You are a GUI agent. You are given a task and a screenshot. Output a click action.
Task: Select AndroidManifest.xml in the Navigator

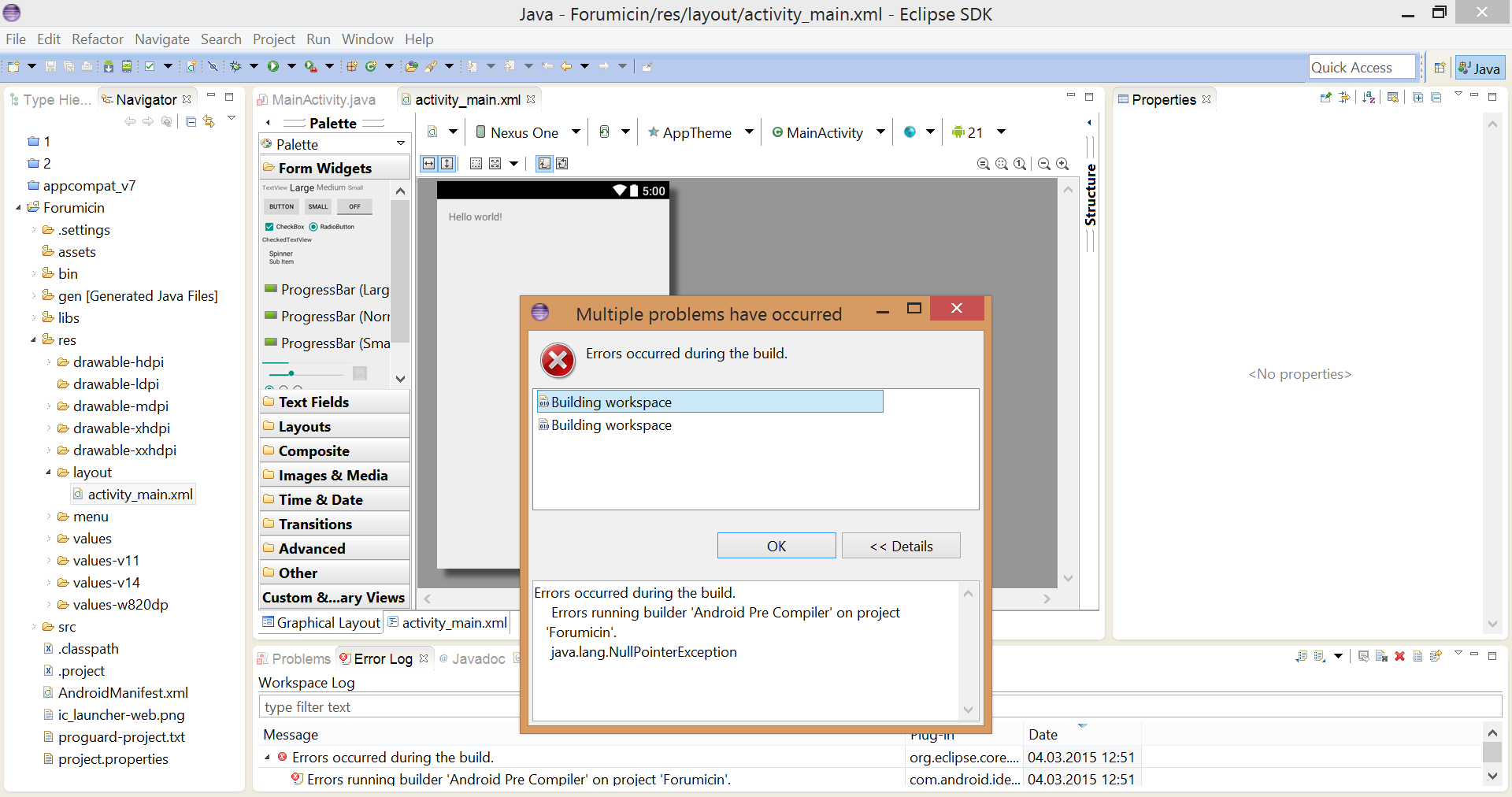(x=116, y=693)
